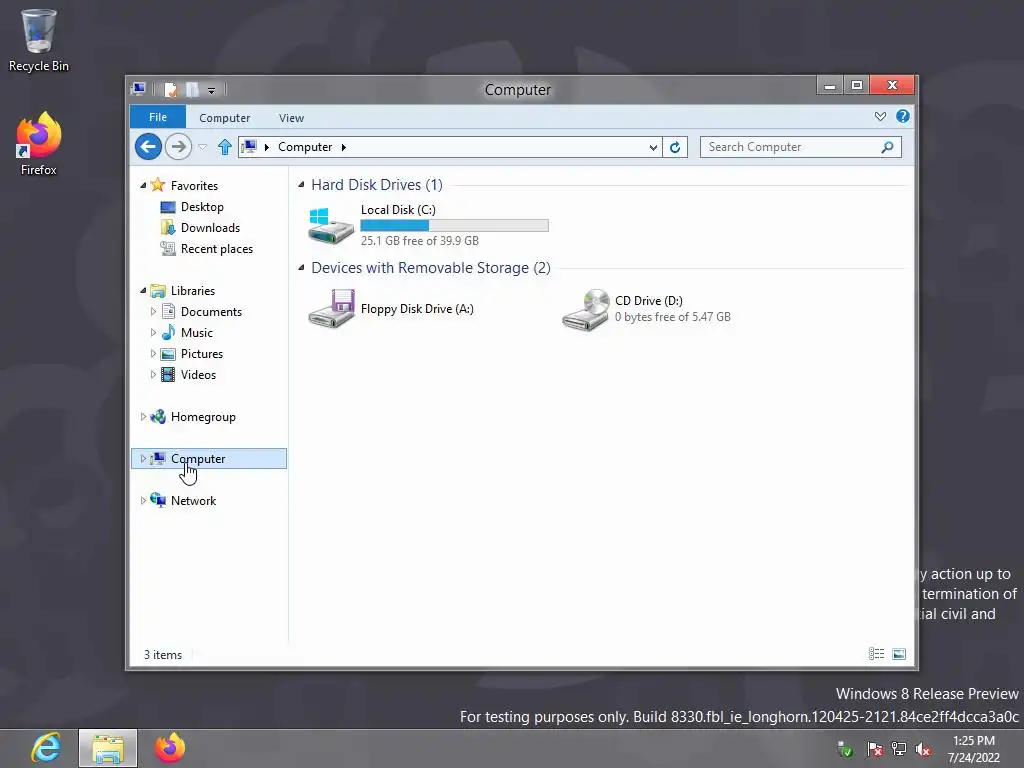Viewport: 1024px width, 768px height.
Task: Open the File ribbon tab
Action: (157, 117)
